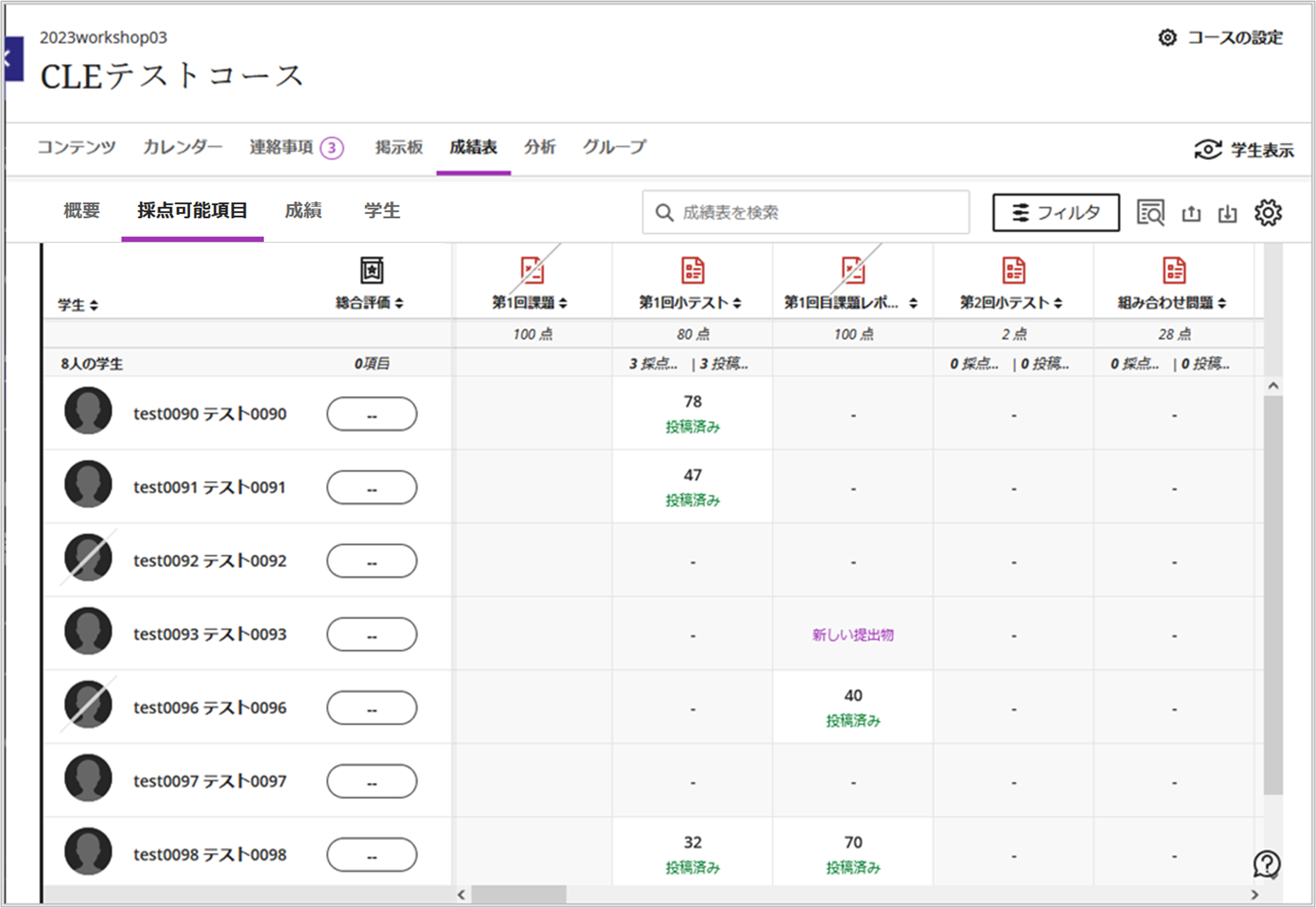The image size is (1316, 908).
Task: Click the 連絡事項 badge showing 3
Action: 331,148
